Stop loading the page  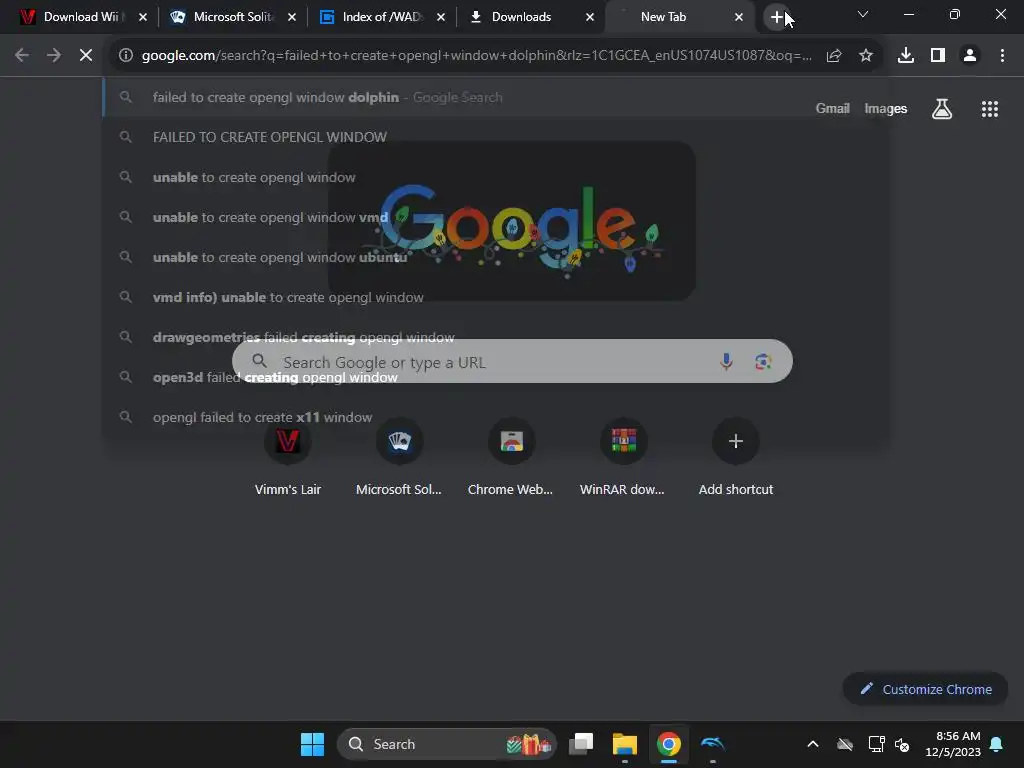coord(86,56)
